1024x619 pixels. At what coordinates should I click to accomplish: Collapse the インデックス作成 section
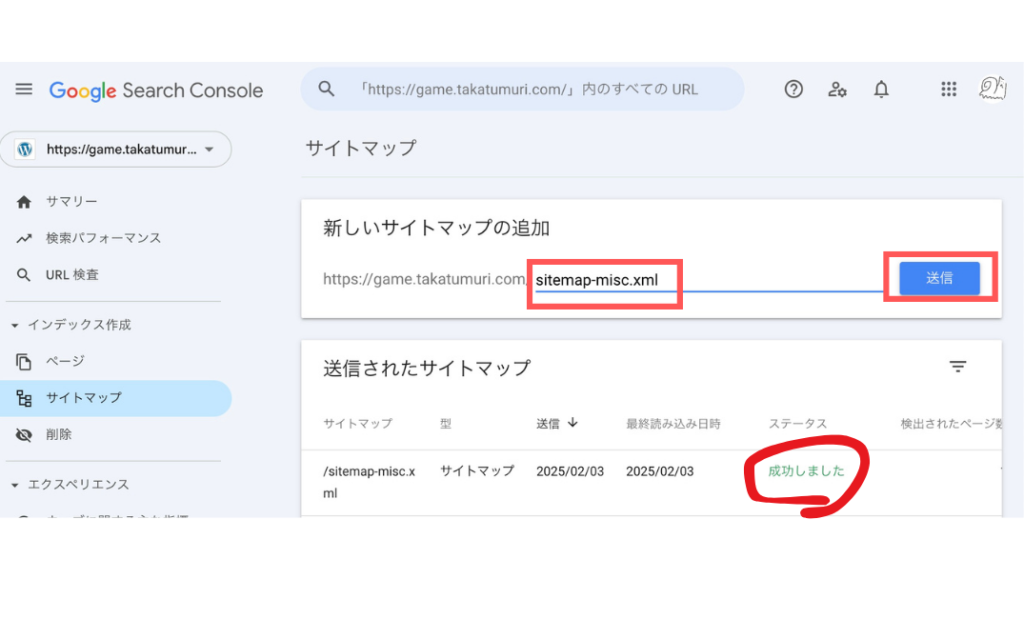(x=15, y=325)
